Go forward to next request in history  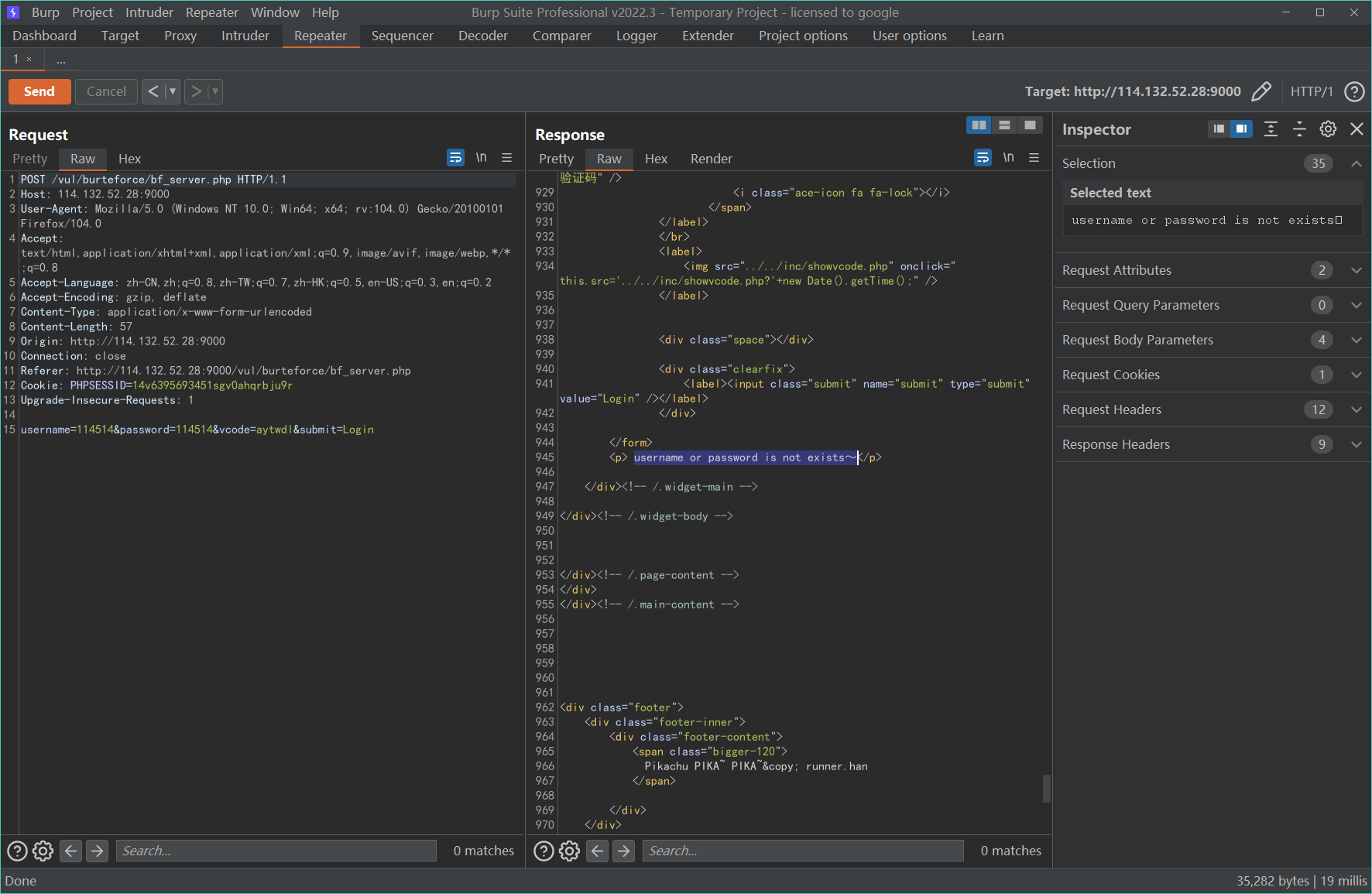click(x=196, y=91)
